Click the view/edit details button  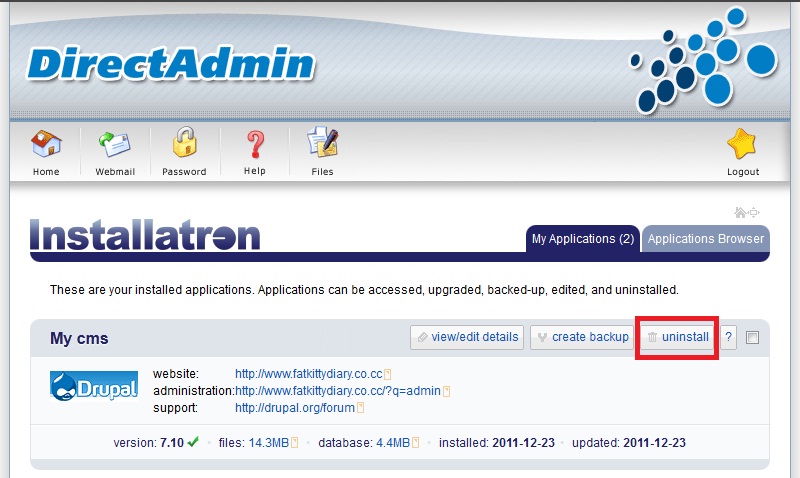(467, 337)
